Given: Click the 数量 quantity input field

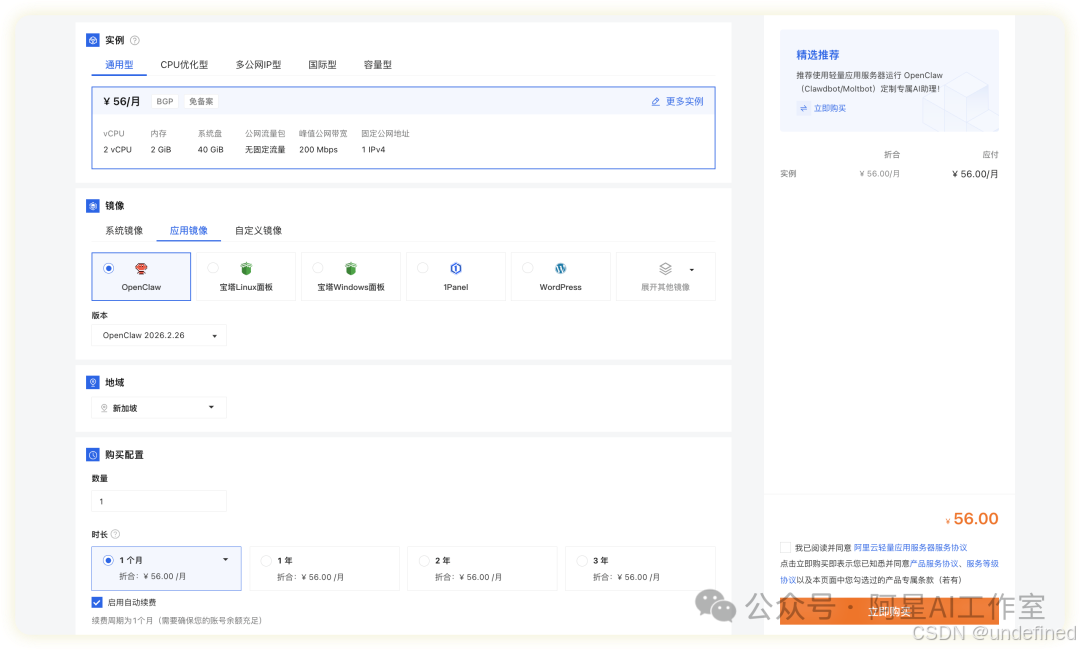Looking at the screenshot, I should 158,499.
